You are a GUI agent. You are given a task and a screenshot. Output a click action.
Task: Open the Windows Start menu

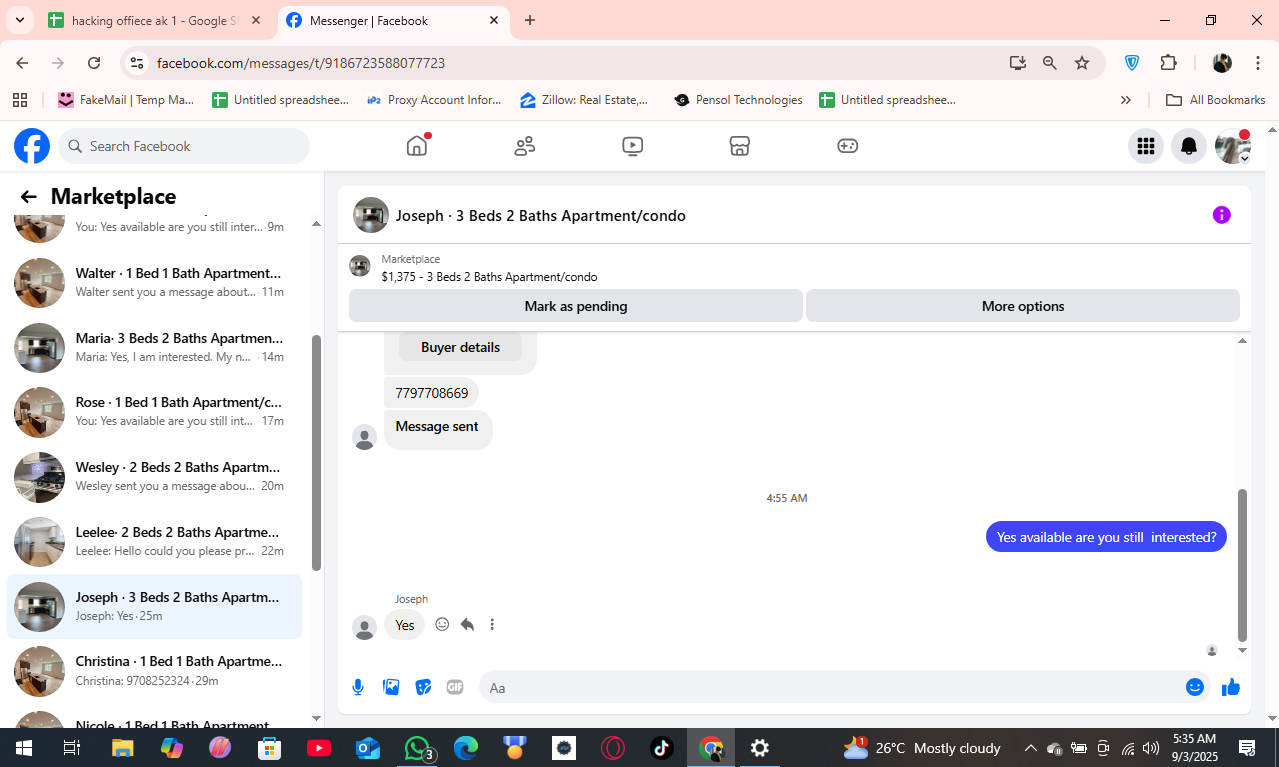23,748
